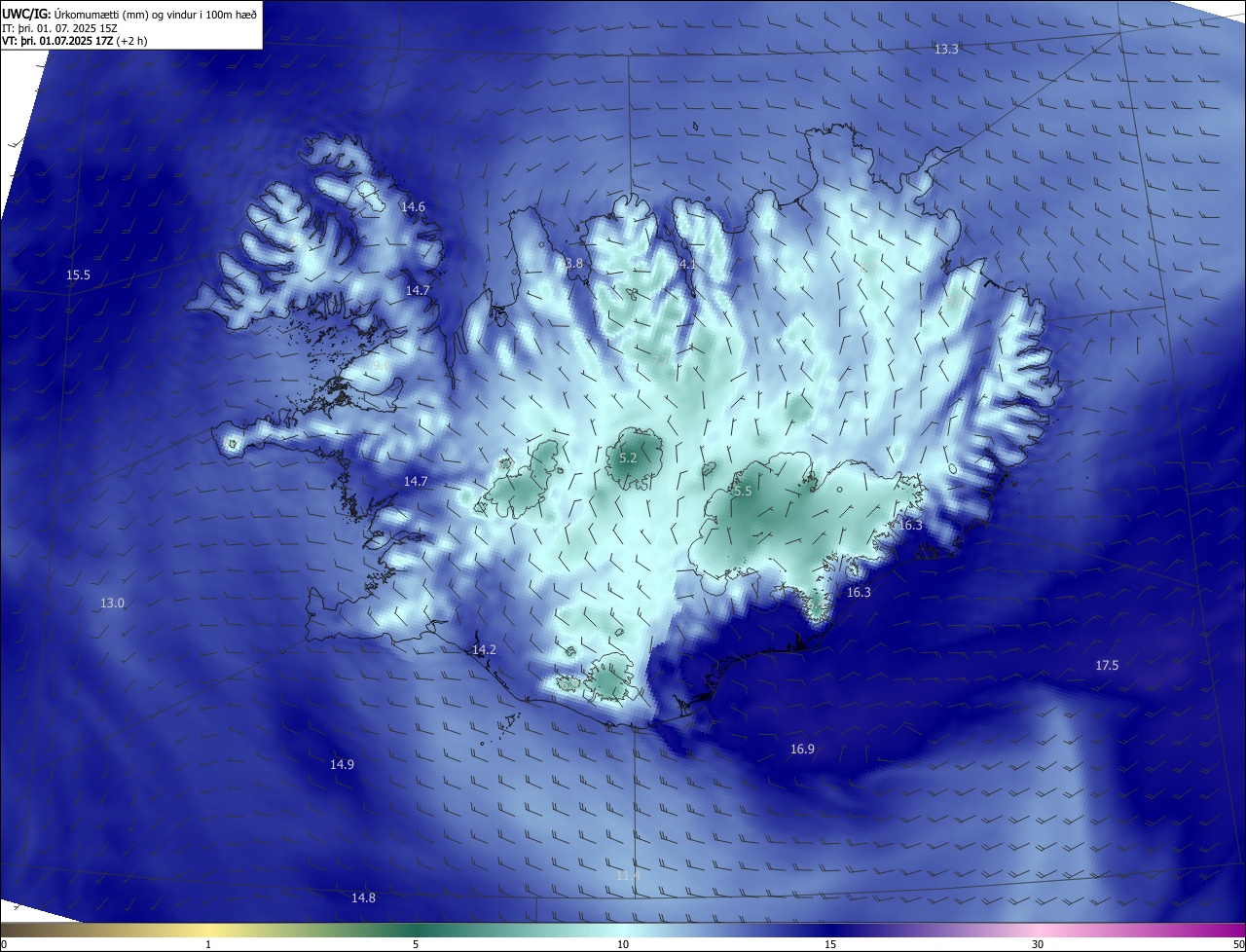Click the 14.8 value label
Screen dimensions: 1246x952
363,898
